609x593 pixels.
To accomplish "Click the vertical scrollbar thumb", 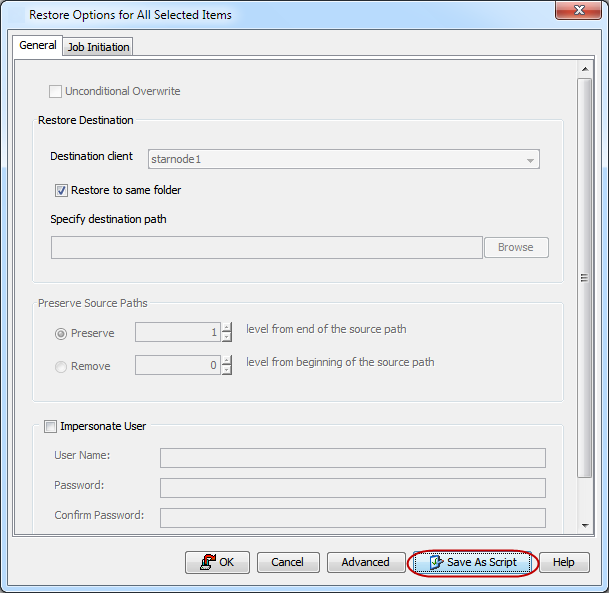I will coord(585,278).
